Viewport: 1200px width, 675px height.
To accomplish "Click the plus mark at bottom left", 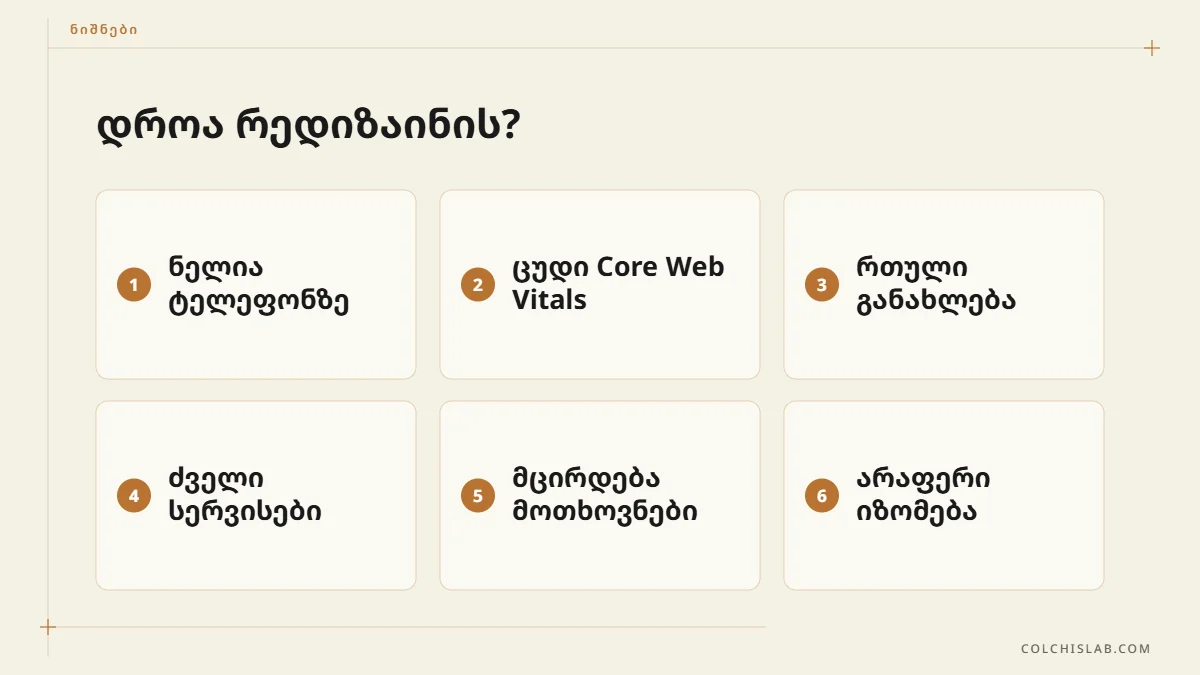I will pos(48,627).
